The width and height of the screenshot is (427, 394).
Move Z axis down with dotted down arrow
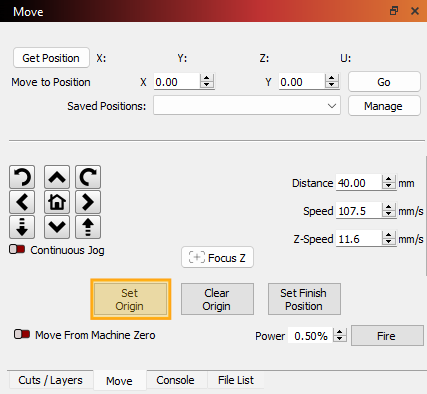pyautogui.click(x=22, y=227)
